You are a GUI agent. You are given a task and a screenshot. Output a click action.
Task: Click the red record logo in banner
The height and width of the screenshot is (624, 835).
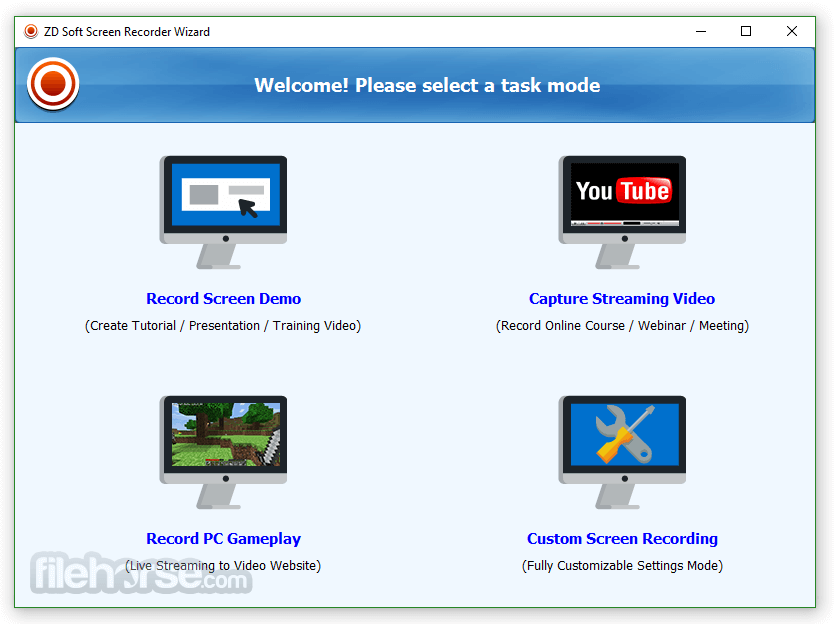coord(53,85)
